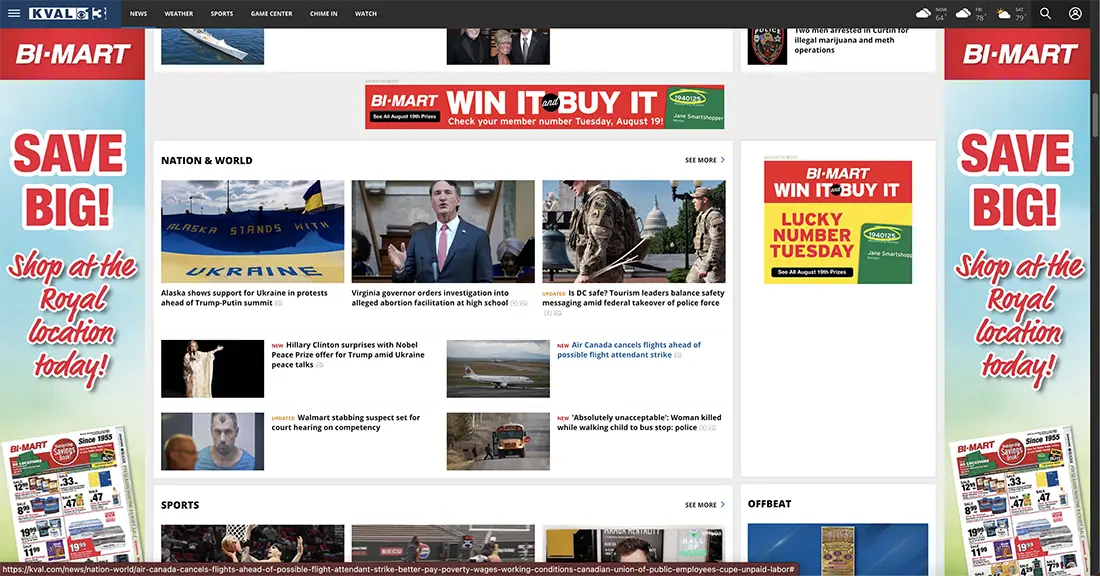The width and height of the screenshot is (1100, 576).
Task: Click the page vertical scrollbar thumb
Action: click(x=1095, y=114)
